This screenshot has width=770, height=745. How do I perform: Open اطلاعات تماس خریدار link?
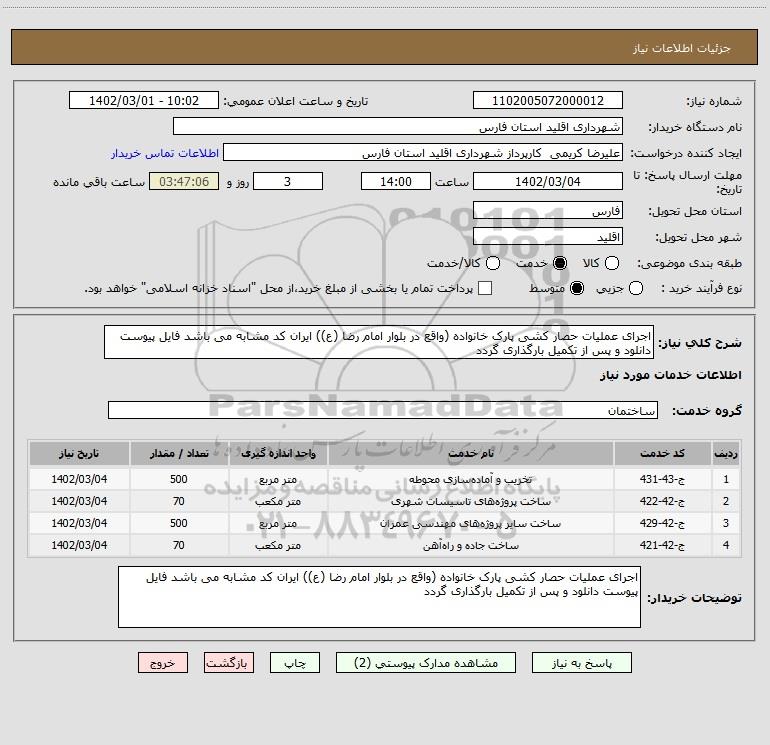pyautogui.click(x=165, y=153)
